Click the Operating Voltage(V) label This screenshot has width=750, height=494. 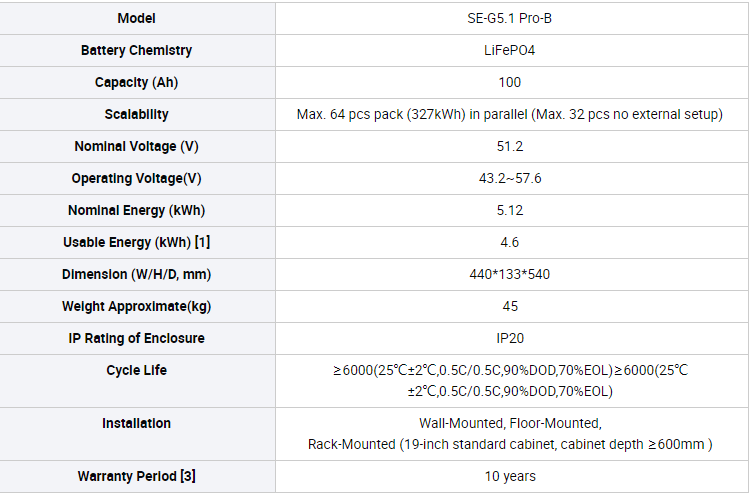pos(136,178)
